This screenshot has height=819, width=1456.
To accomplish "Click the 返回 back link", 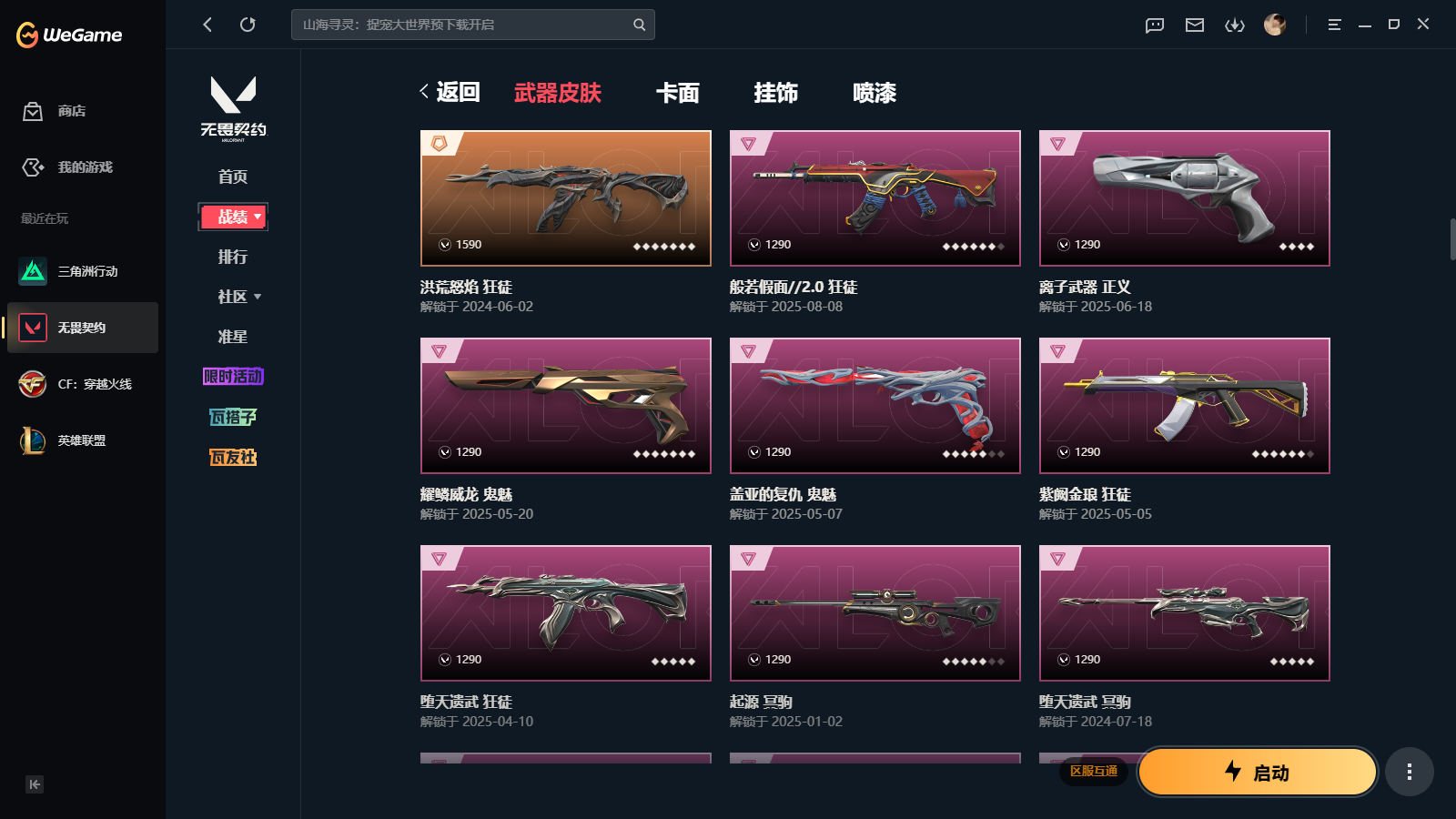I will tap(450, 92).
